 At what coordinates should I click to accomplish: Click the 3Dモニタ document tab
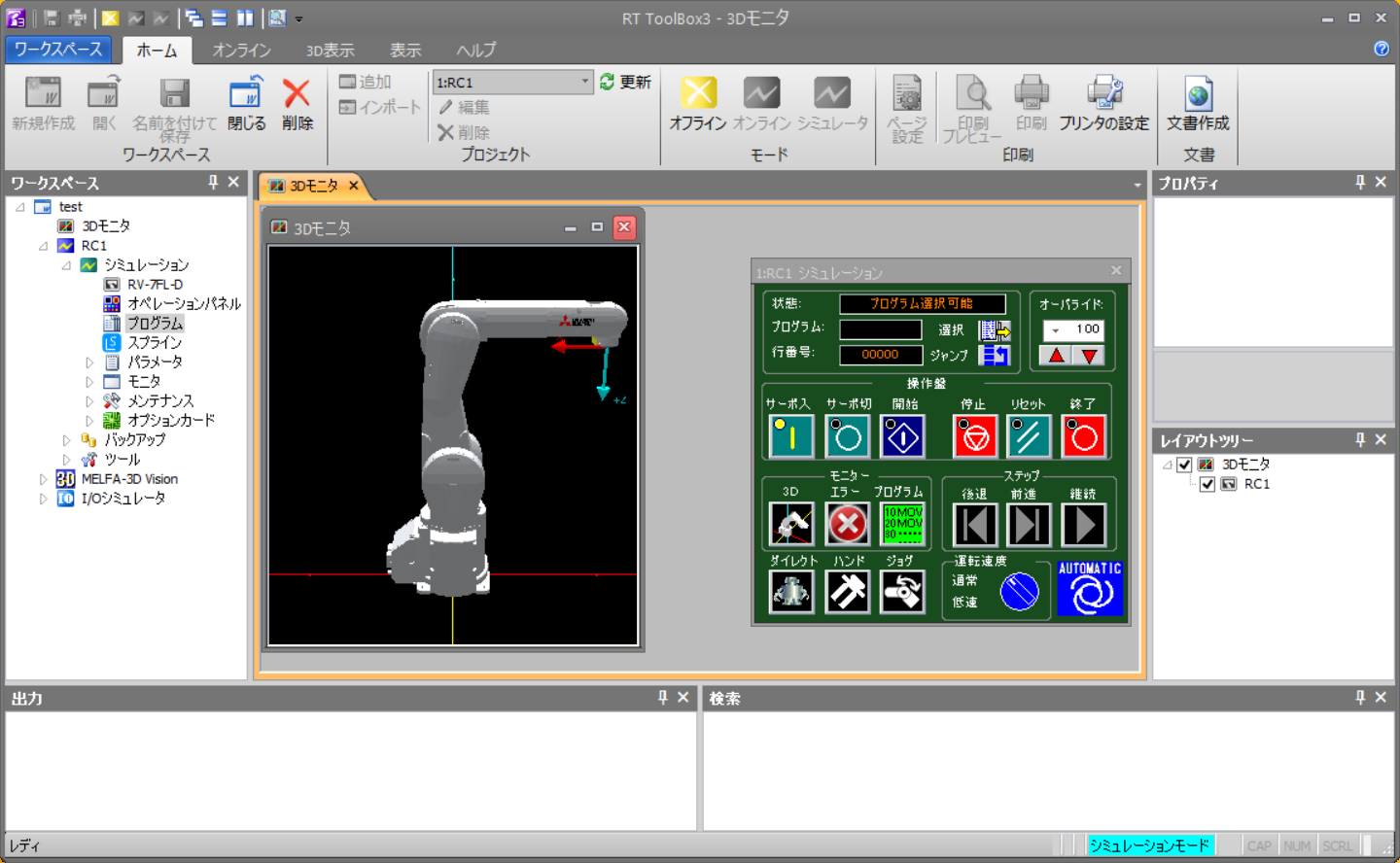point(313,186)
